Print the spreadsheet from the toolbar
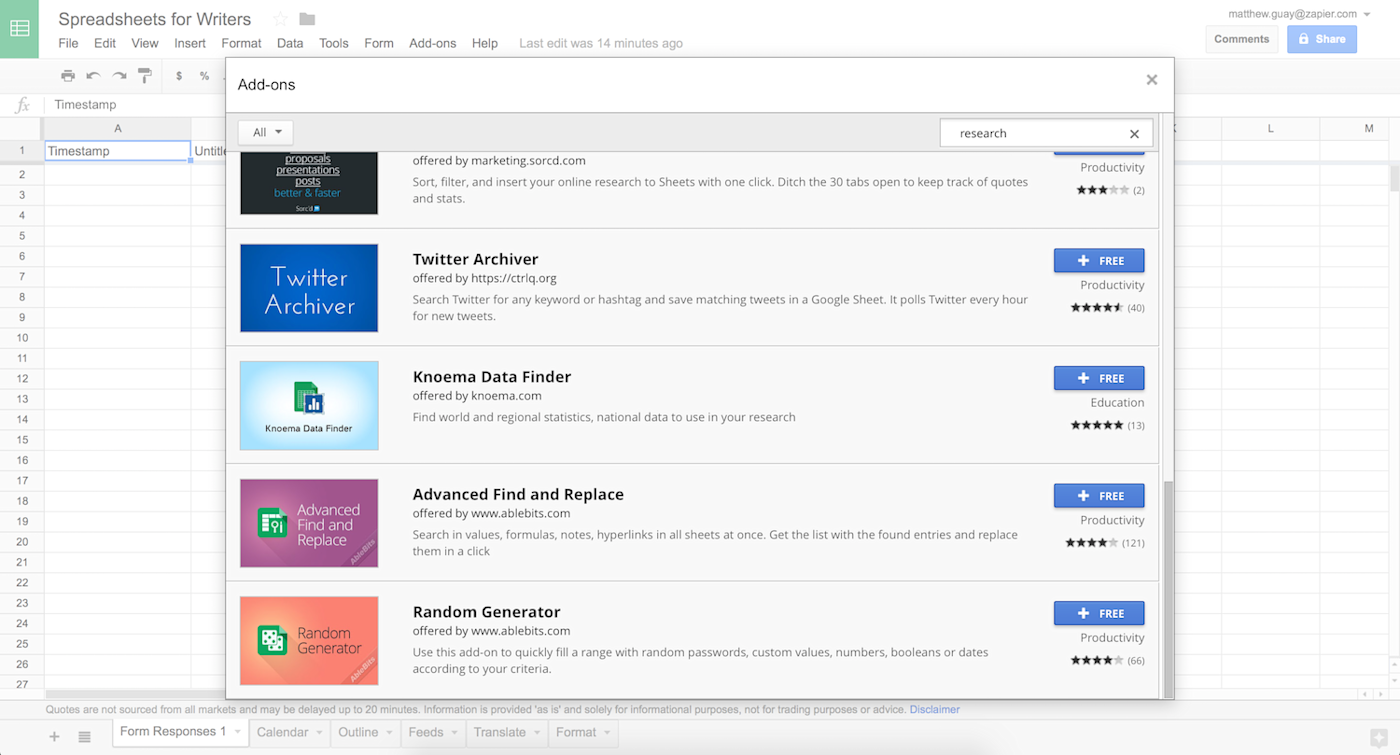Image resolution: width=1400 pixels, height=755 pixels. [x=68, y=76]
